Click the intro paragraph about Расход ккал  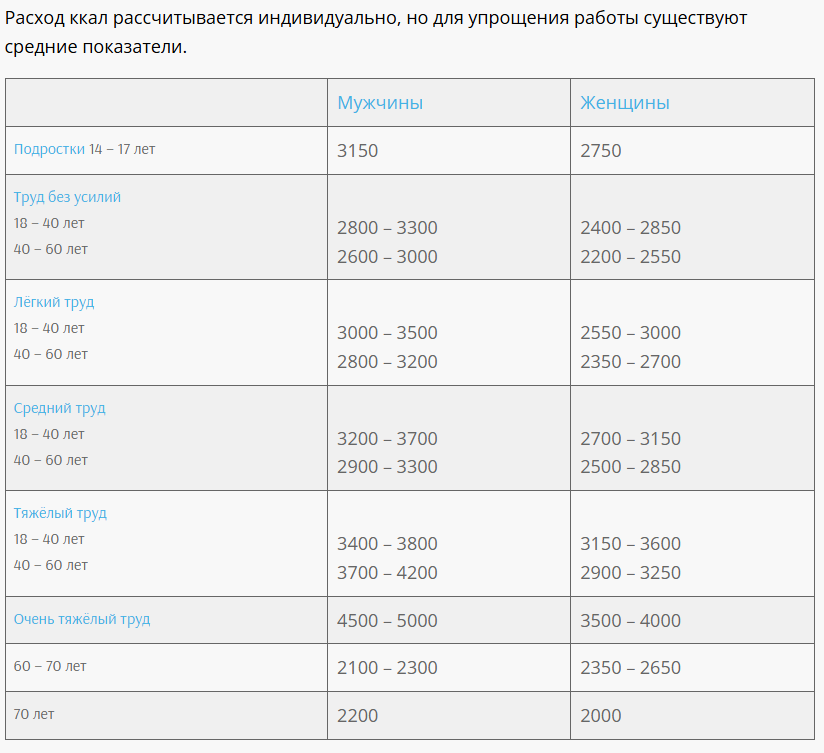point(376,32)
